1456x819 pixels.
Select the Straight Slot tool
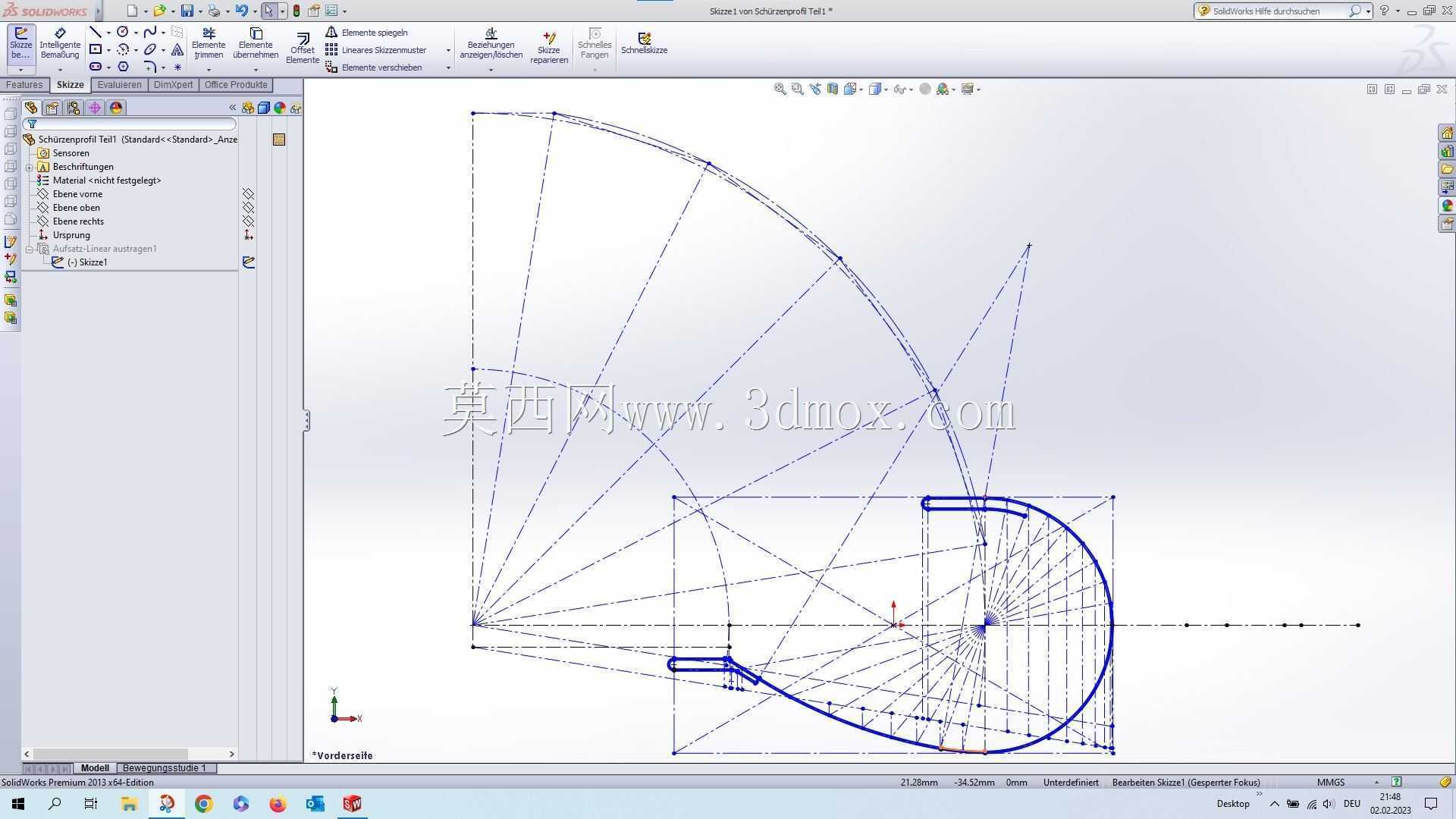(x=96, y=67)
